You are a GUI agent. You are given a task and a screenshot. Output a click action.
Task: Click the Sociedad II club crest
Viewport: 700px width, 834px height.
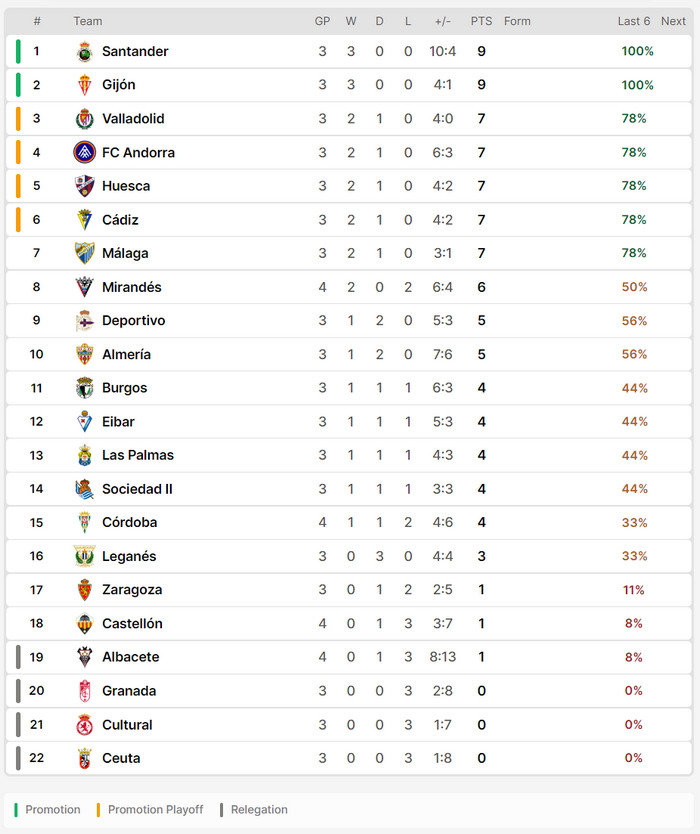click(84, 489)
